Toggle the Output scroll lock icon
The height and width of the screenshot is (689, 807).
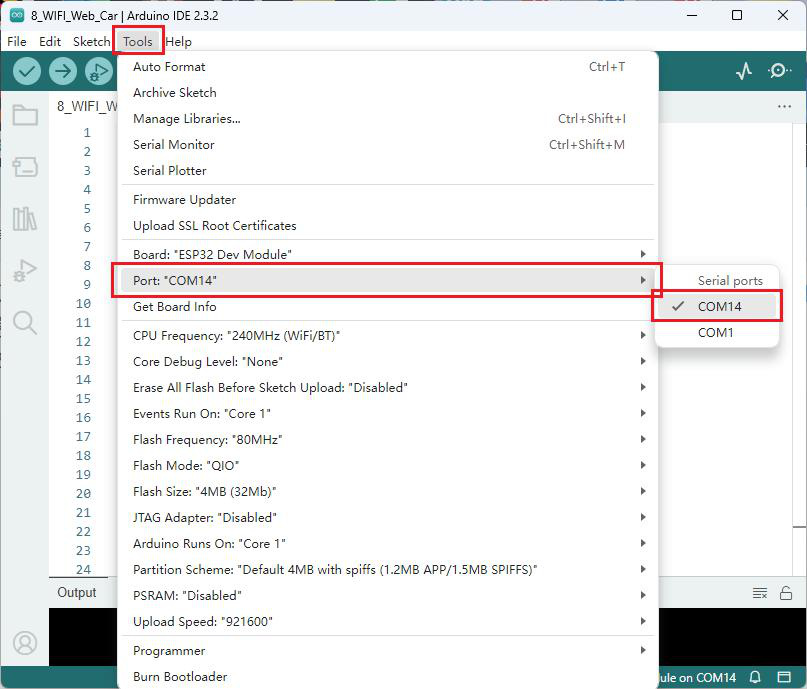[786, 593]
